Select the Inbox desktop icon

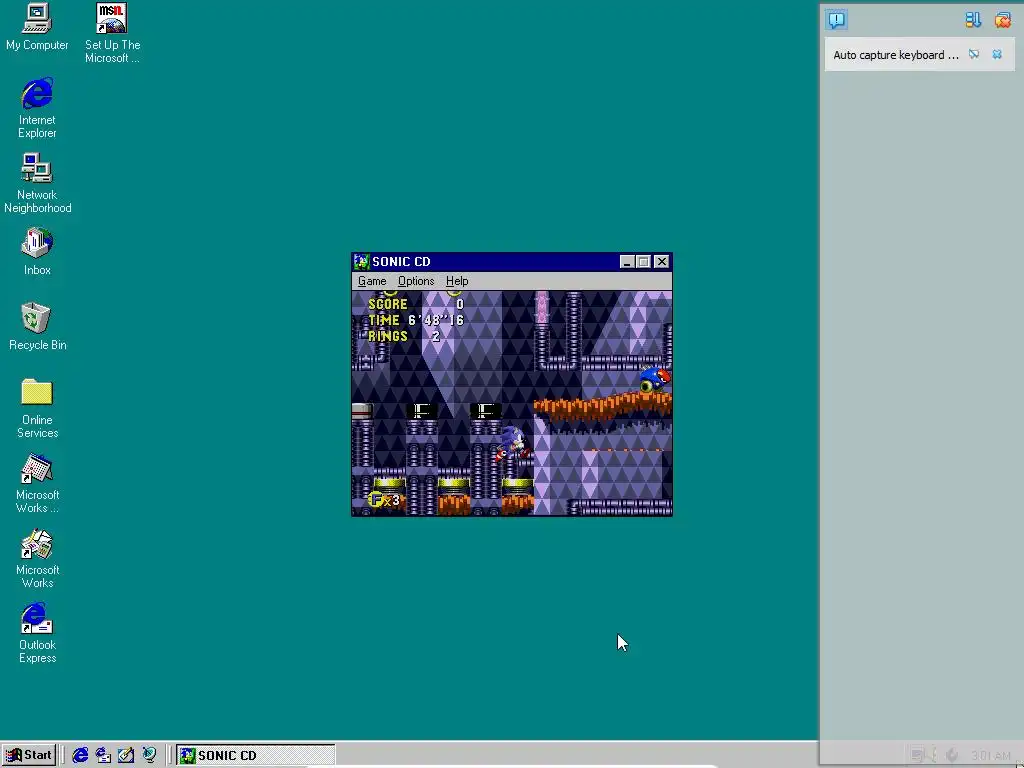coord(37,251)
